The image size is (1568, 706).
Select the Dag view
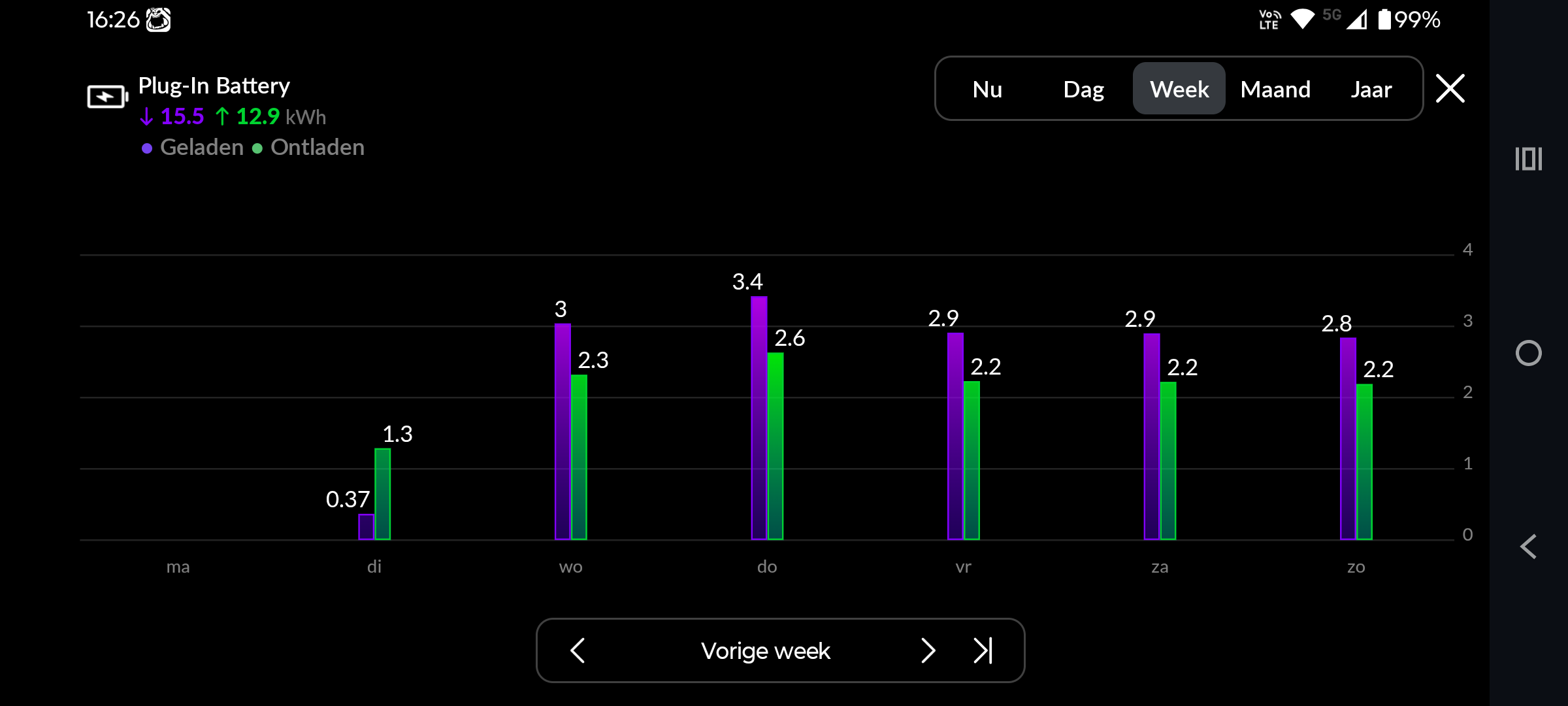1083,89
